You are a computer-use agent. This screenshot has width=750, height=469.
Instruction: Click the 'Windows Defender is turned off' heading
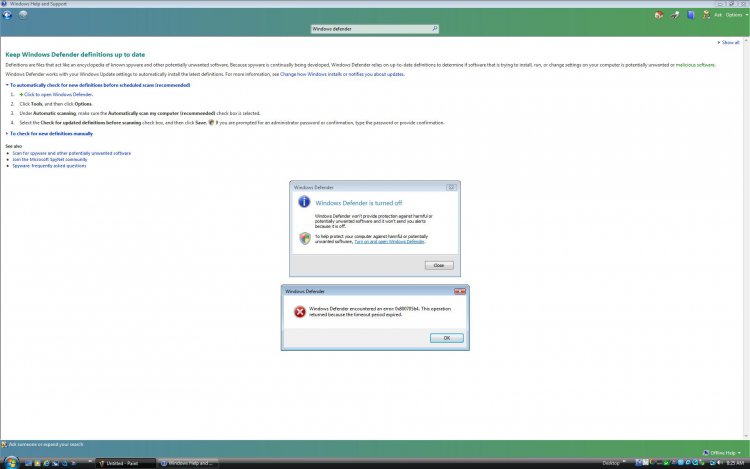(x=359, y=203)
